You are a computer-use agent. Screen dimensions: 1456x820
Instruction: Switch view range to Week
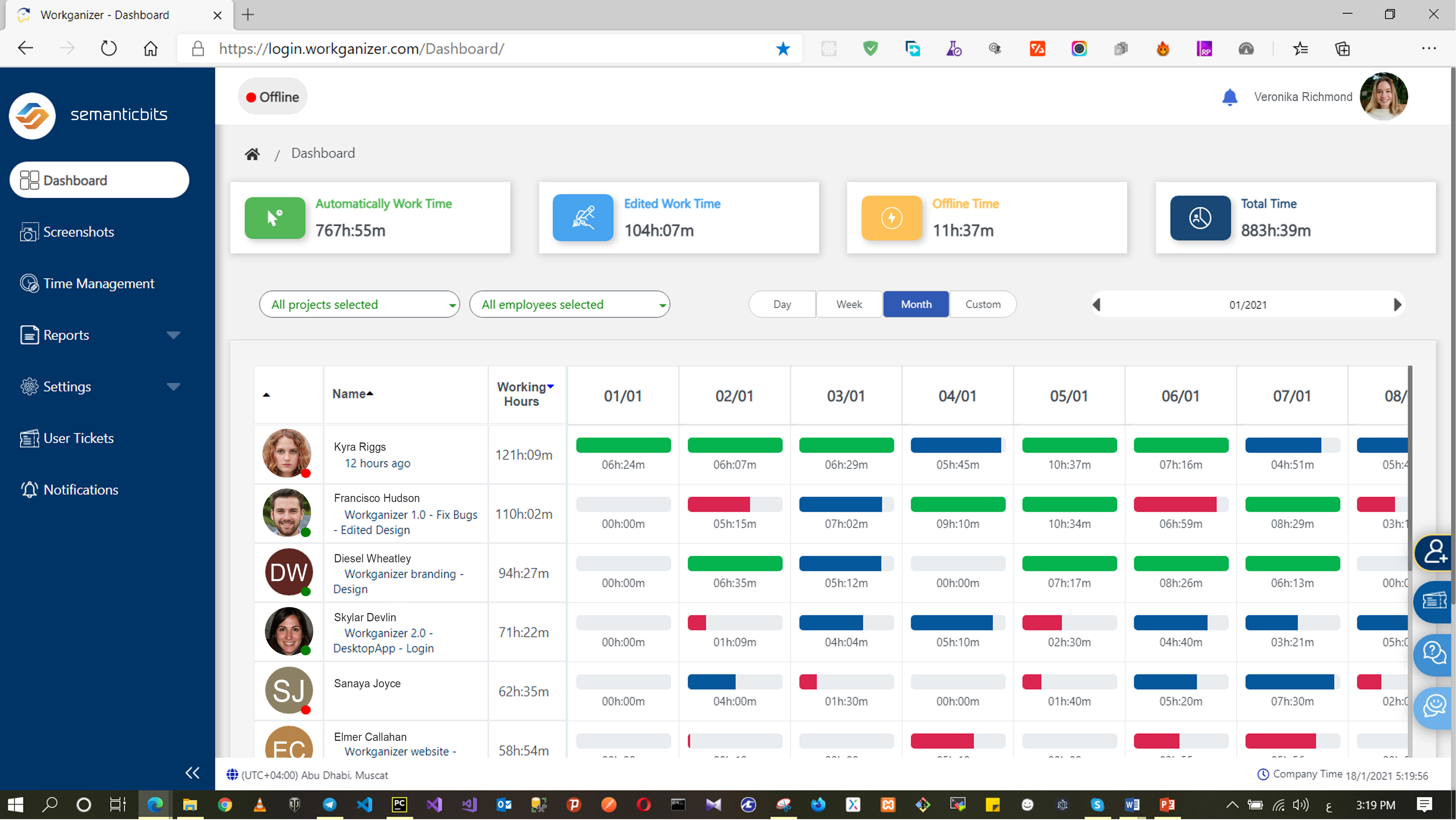click(x=848, y=305)
